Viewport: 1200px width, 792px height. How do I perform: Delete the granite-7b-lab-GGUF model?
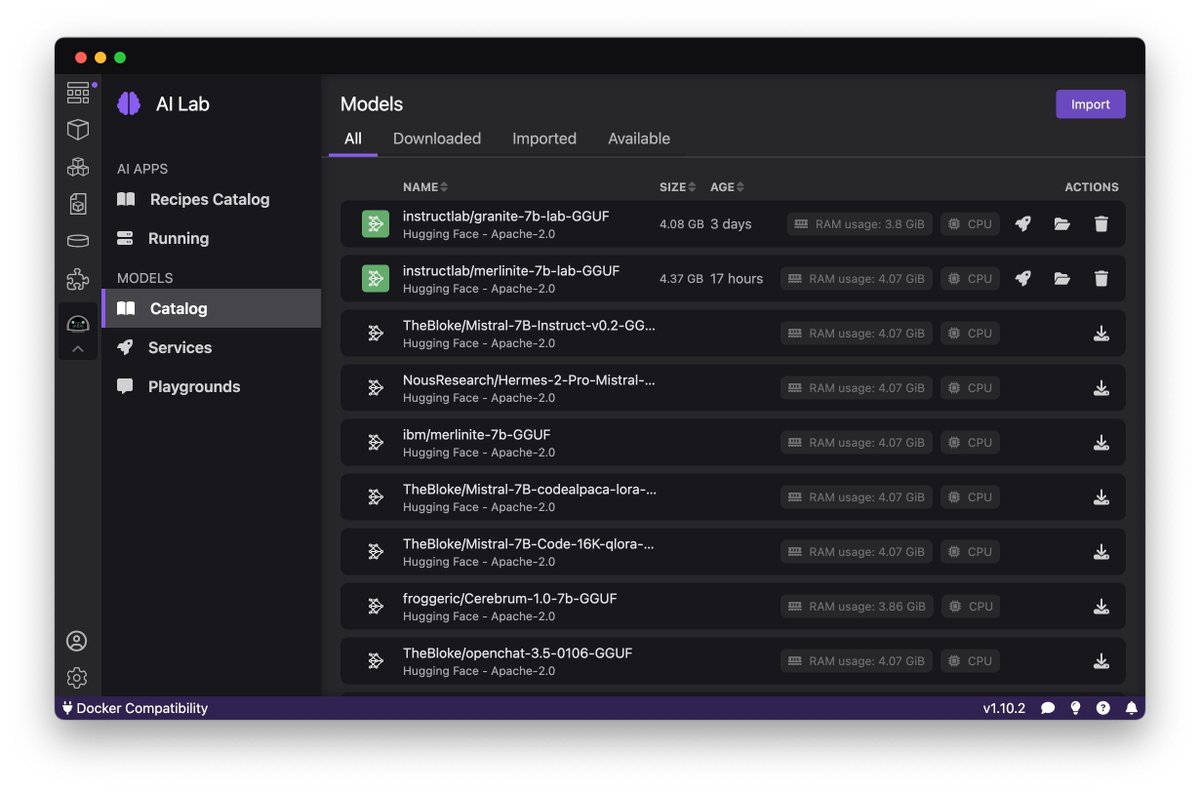tap(1101, 224)
